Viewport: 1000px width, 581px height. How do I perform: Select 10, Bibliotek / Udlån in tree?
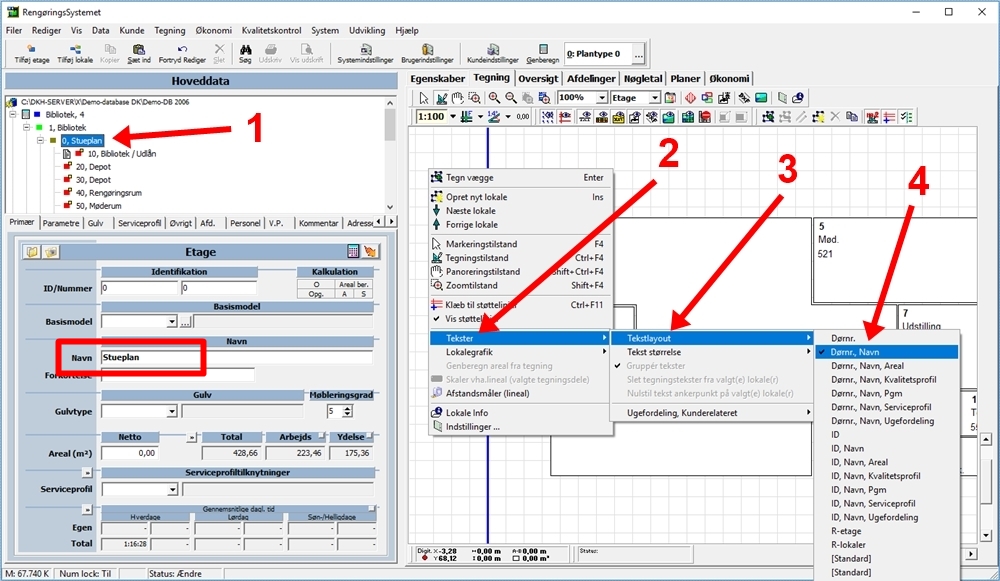(121, 154)
